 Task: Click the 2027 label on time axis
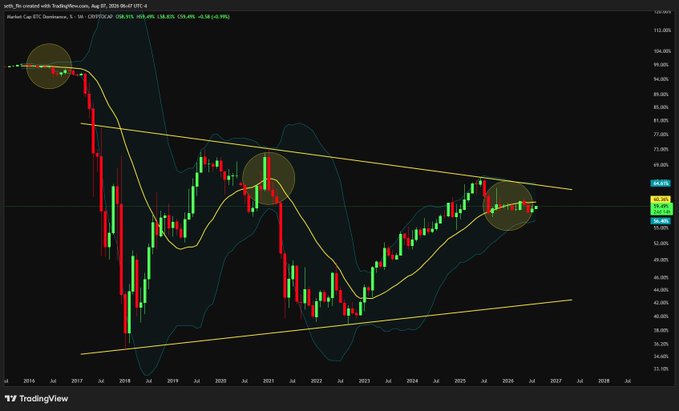556,381
